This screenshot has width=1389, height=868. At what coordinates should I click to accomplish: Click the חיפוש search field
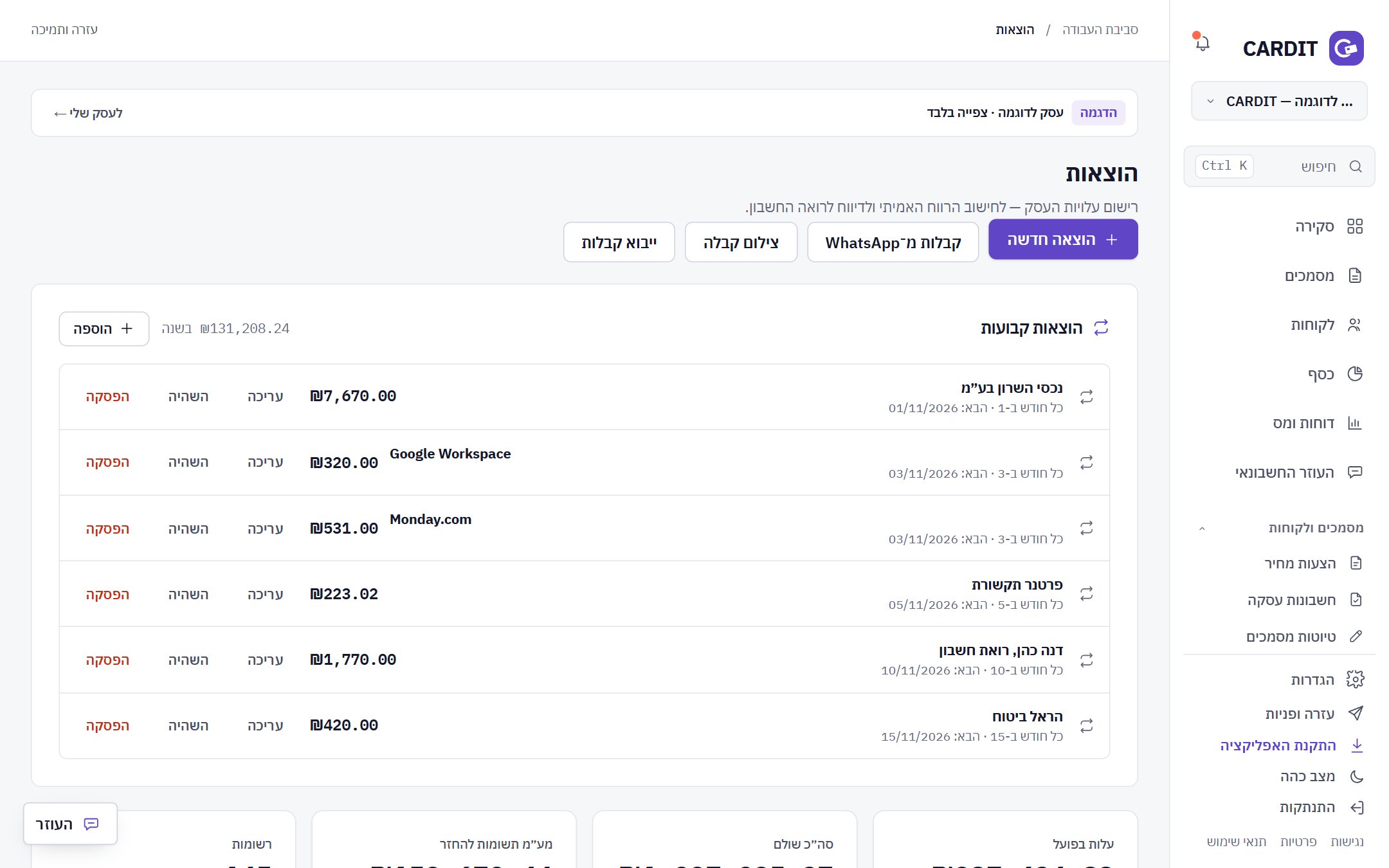pyautogui.click(x=1279, y=167)
